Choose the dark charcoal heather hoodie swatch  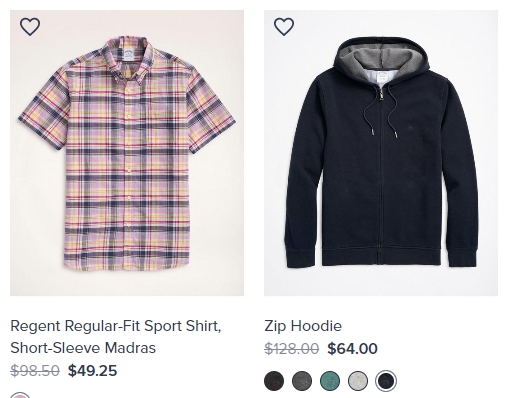point(302,381)
